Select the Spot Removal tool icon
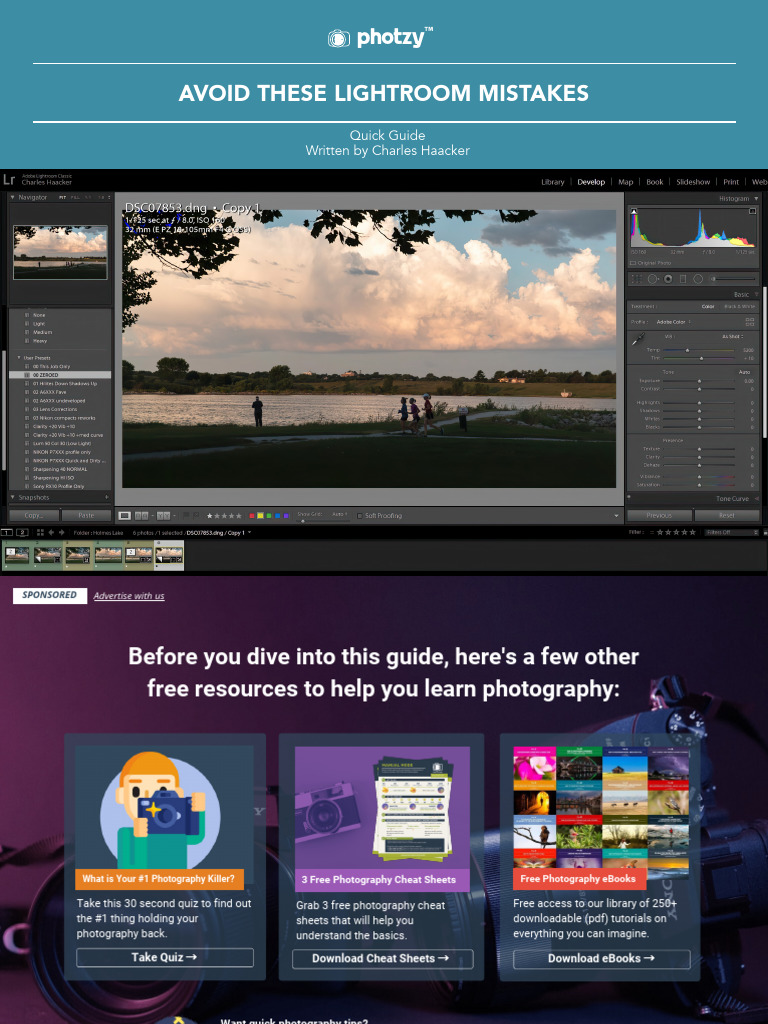The height and width of the screenshot is (1024, 768). click(x=652, y=279)
